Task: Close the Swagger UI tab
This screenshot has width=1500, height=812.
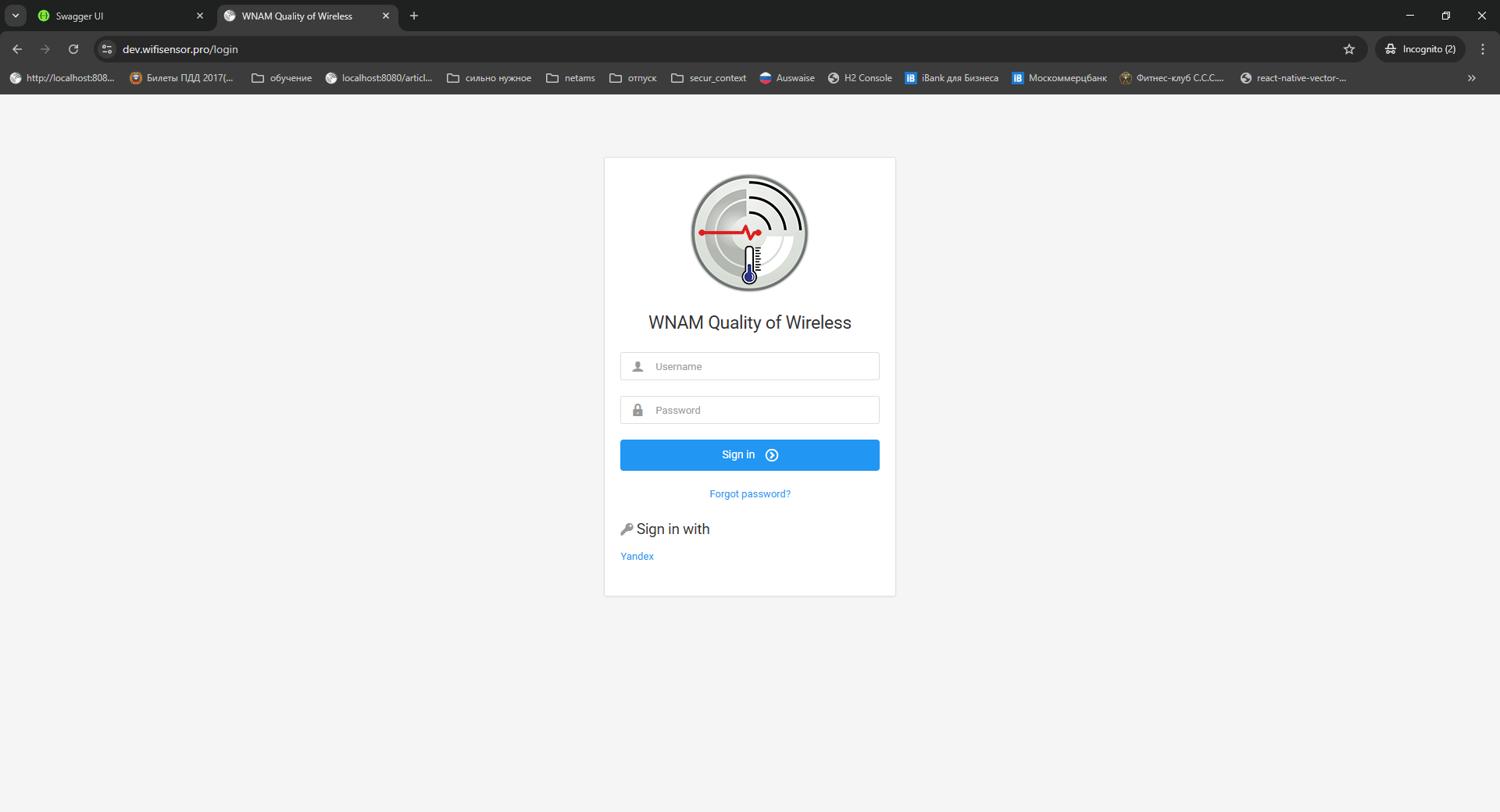Action: click(x=200, y=16)
